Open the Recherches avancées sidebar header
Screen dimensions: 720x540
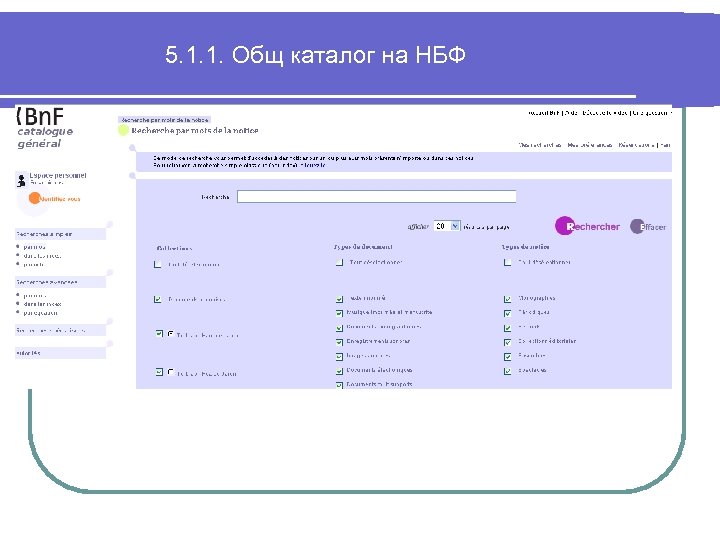click(x=60, y=282)
